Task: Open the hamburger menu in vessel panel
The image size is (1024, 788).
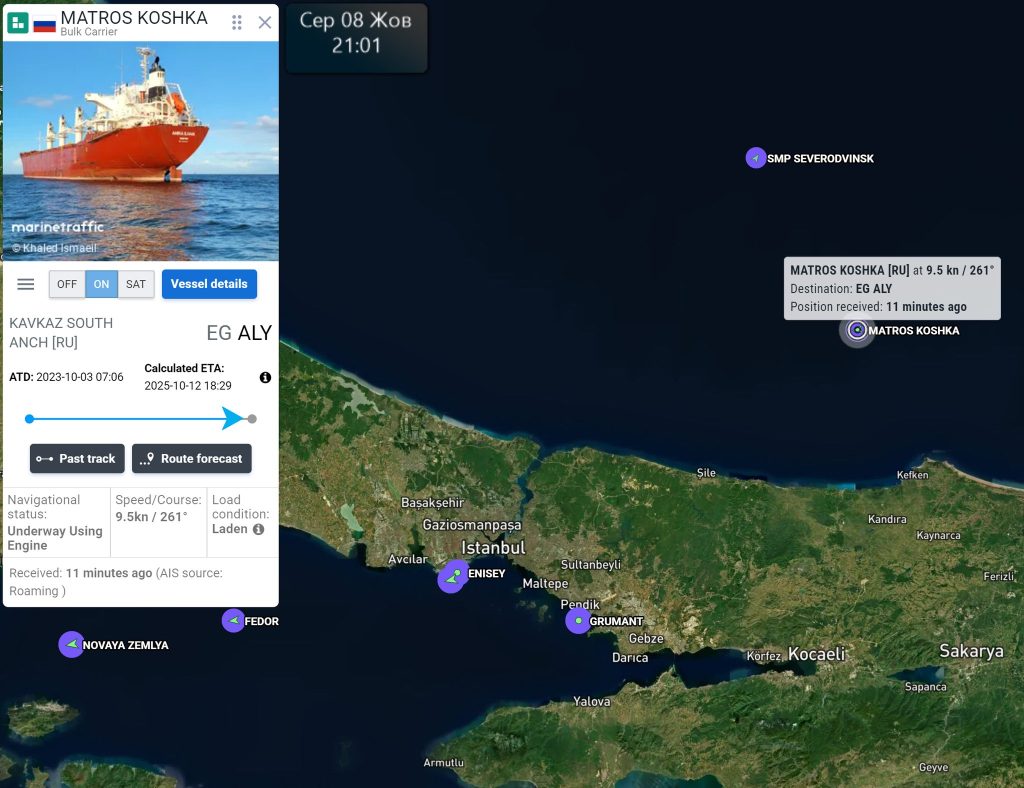Action: tap(25, 284)
